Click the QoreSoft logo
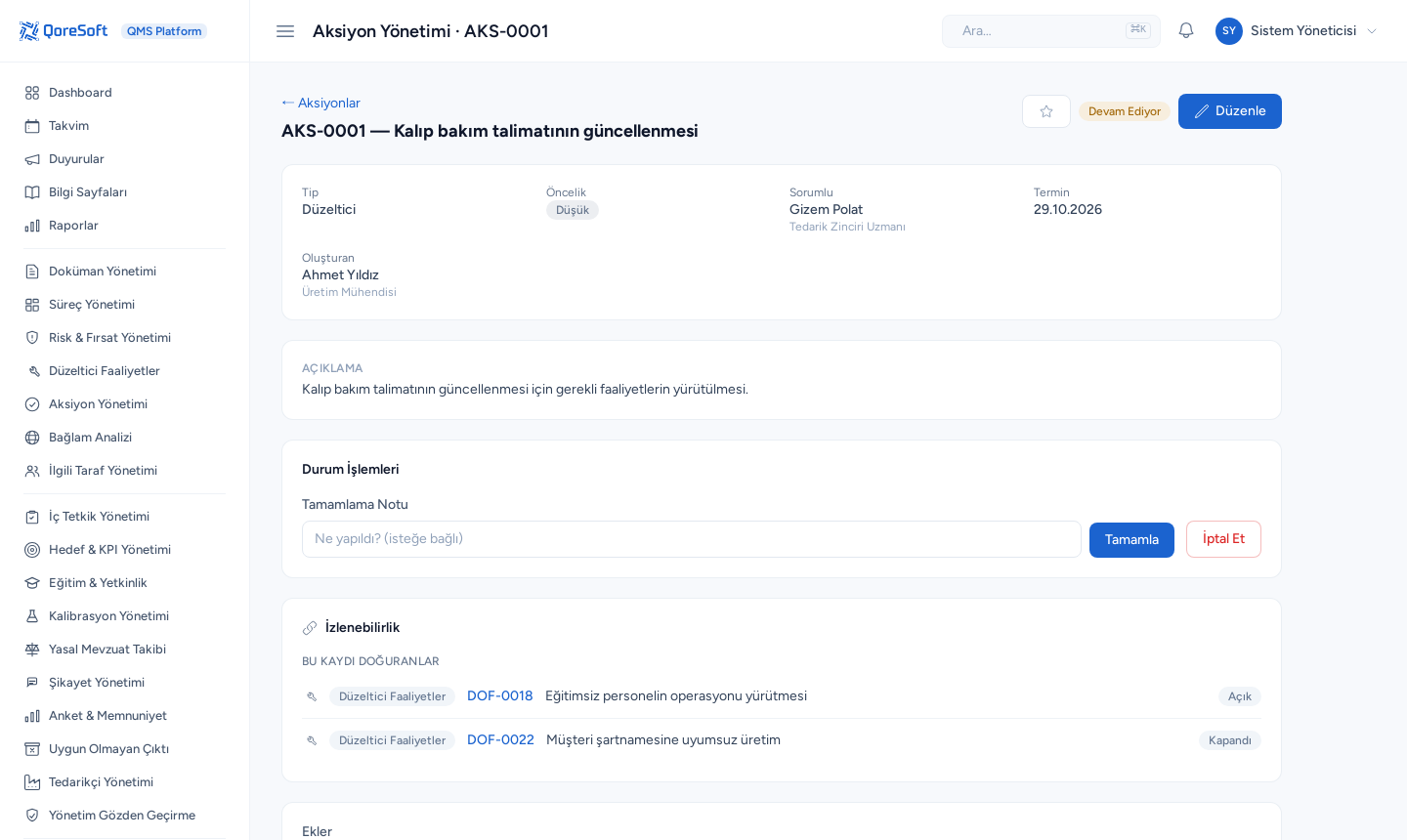Image resolution: width=1407 pixels, height=840 pixels. pyautogui.click(x=64, y=31)
